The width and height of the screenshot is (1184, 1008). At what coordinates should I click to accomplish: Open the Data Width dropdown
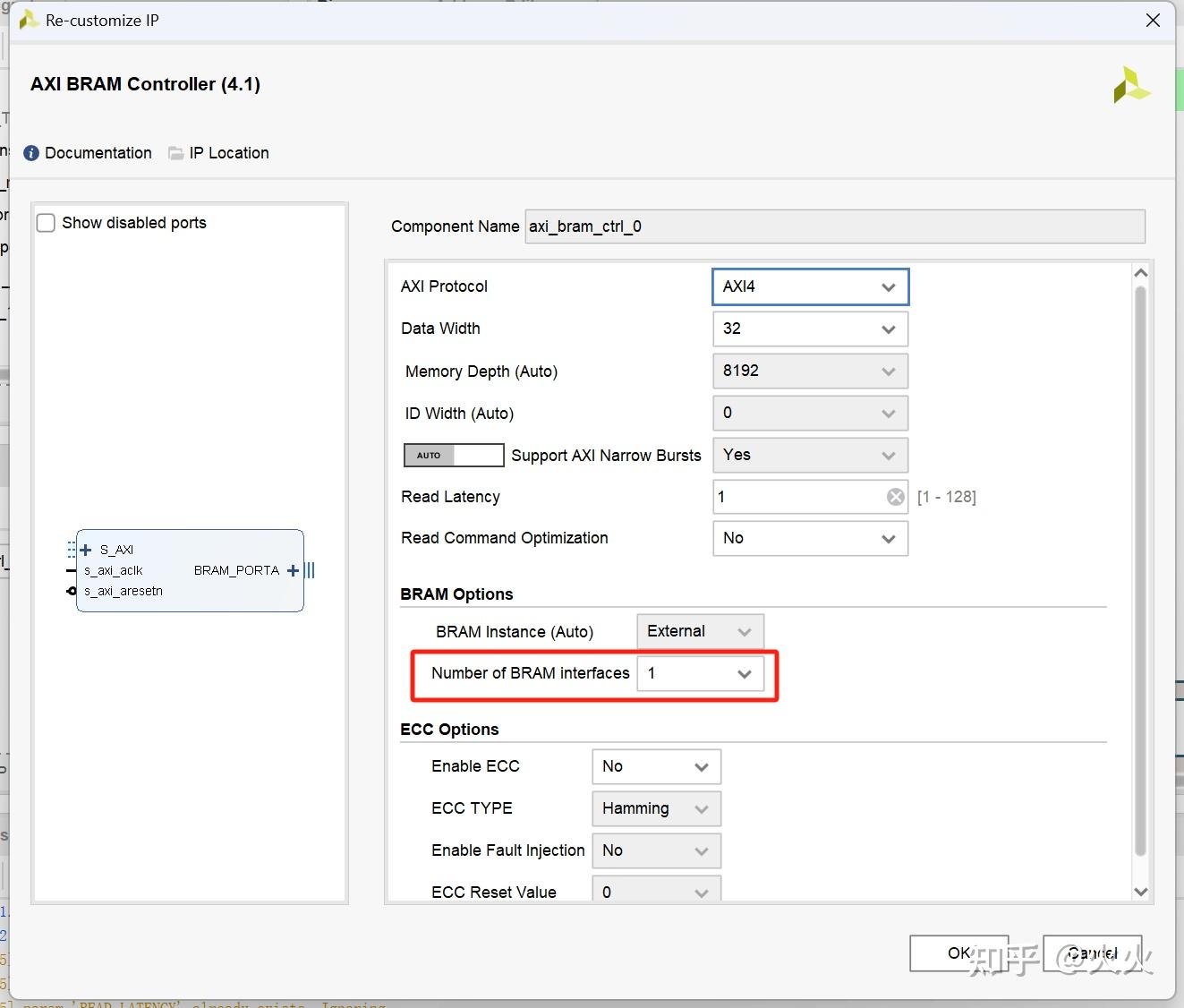[x=810, y=329]
